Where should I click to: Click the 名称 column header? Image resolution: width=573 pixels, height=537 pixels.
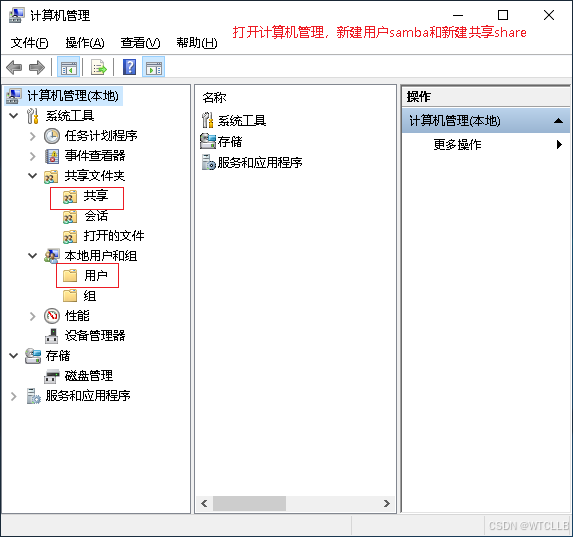[x=214, y=98]
